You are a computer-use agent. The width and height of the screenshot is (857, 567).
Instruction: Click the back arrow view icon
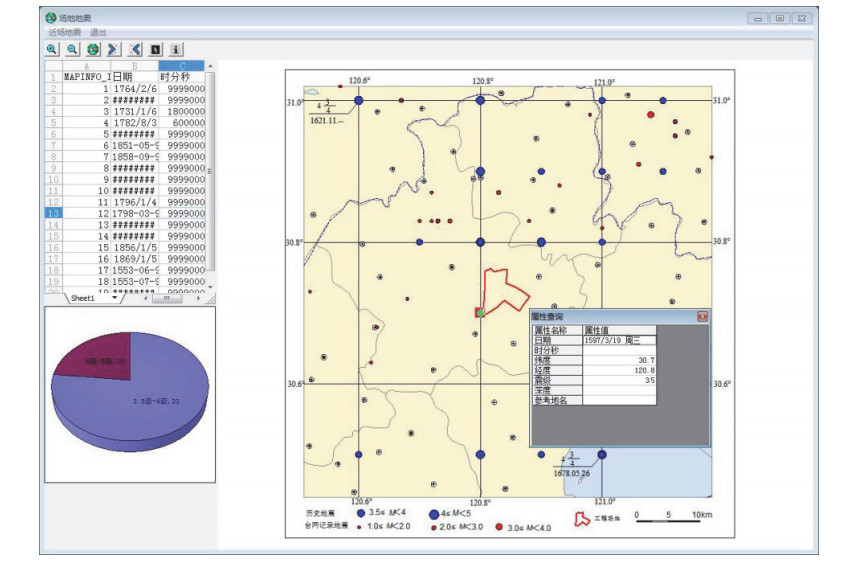[135, 49]
